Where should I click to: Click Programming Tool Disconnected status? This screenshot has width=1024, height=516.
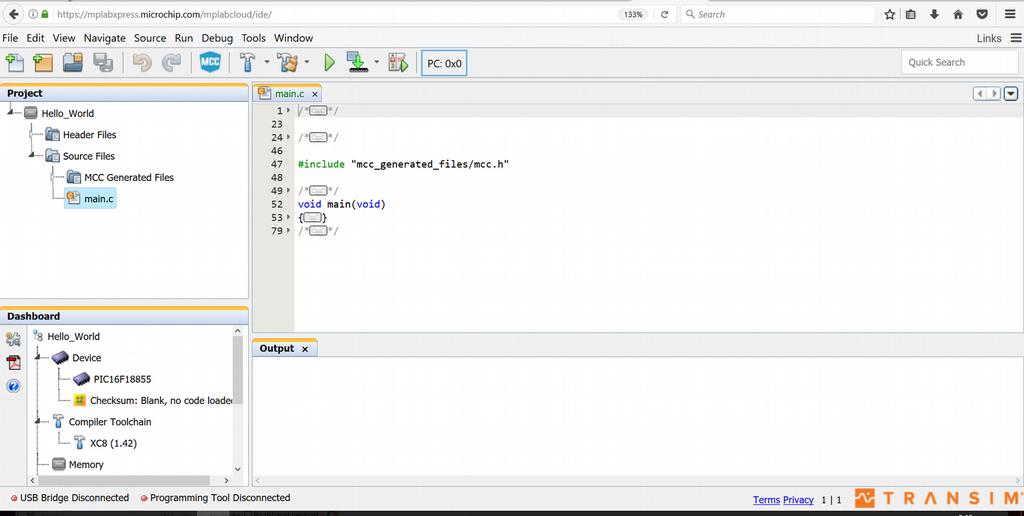(x=216, y=498)
